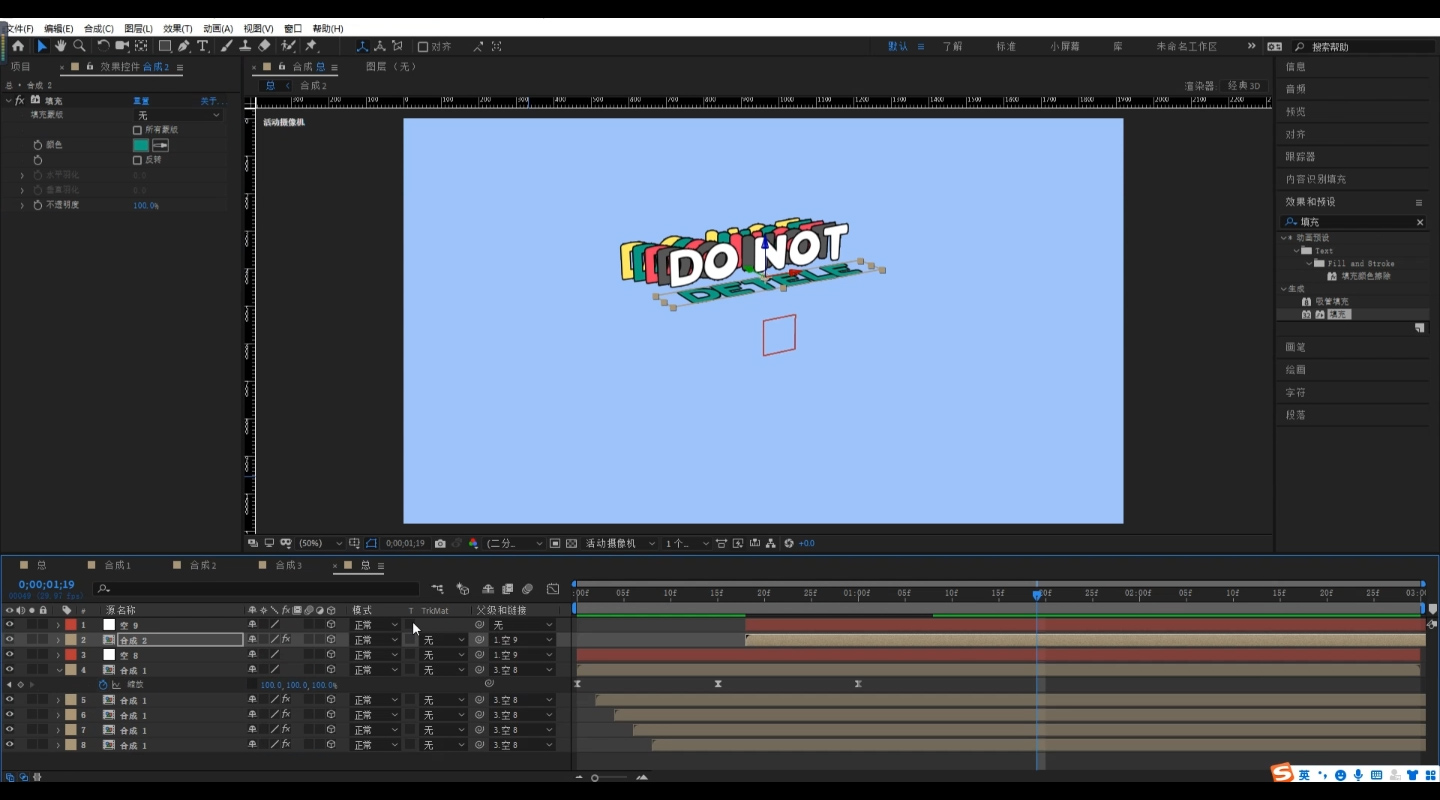Open the resolution dropdown showing 二分
The width and height of the screenshot is (1440, 800).
tap(515, 543)
